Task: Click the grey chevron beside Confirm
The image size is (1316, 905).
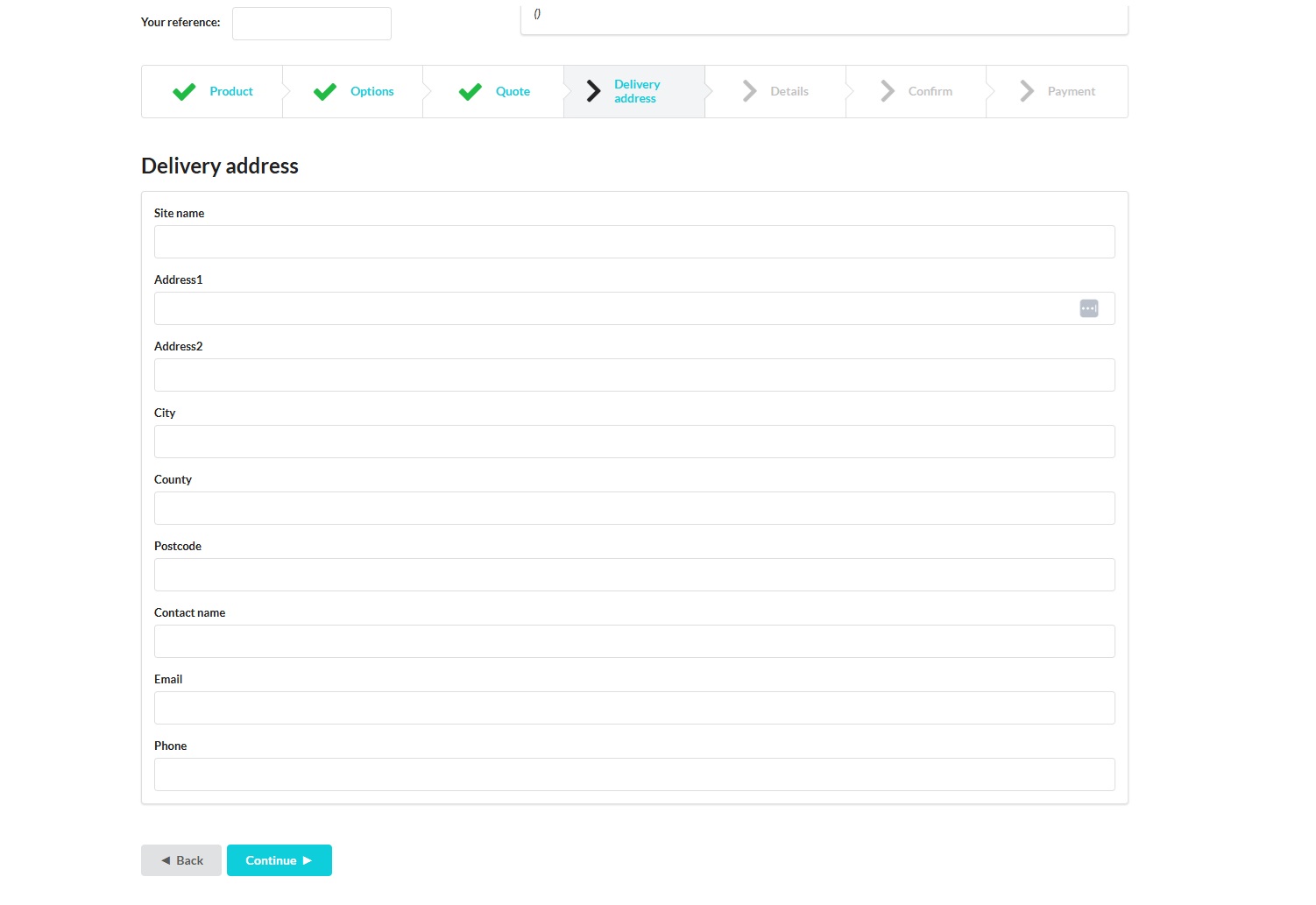Action: pyautogui.click(x=888, y=91)
